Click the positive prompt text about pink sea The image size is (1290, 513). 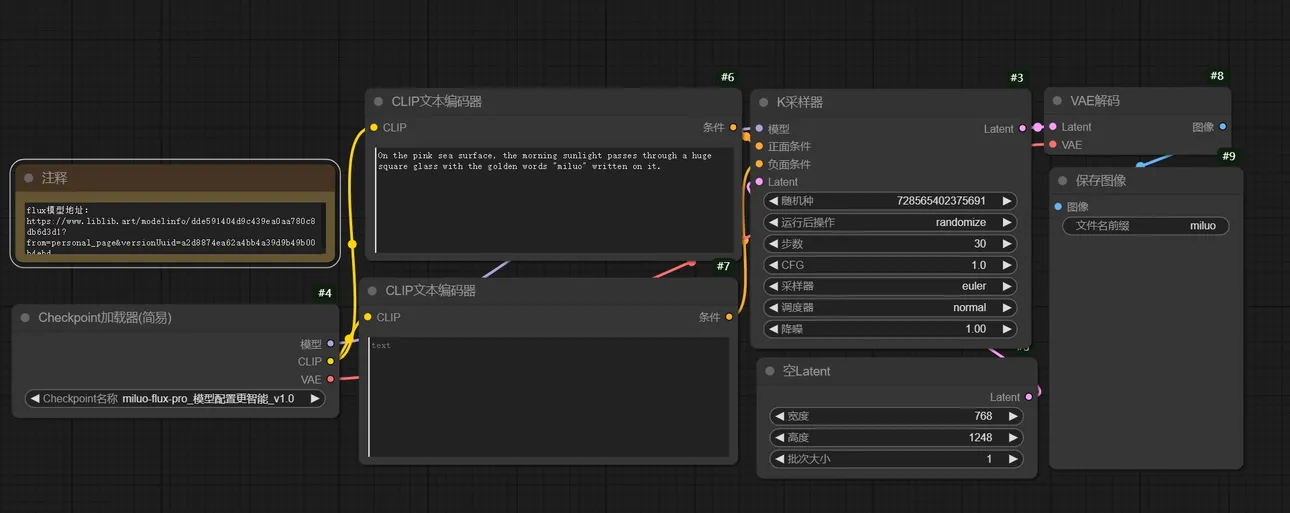coord(554,200)
